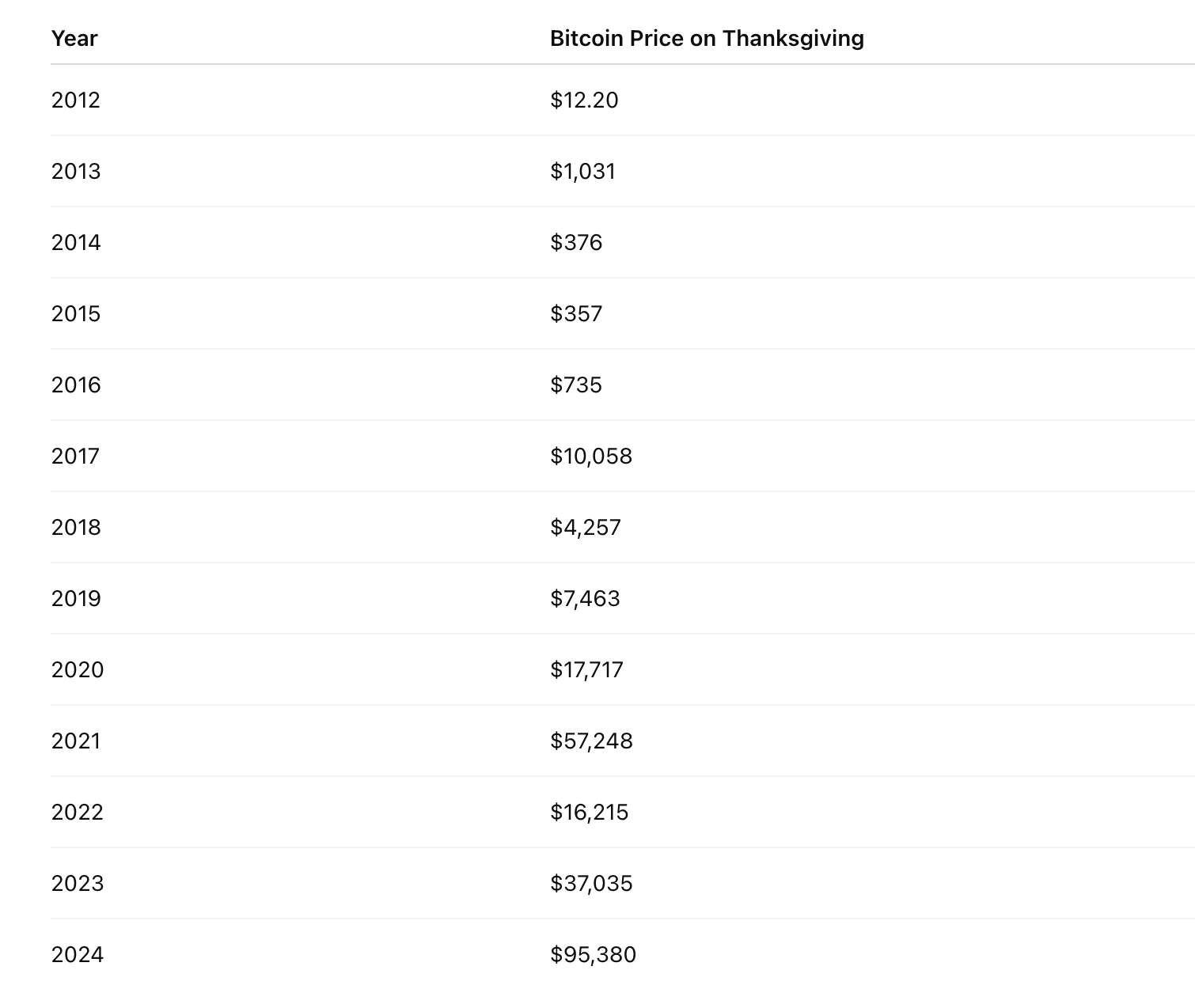Screen dimensions: 1195x1008
Task: Select the 2021 year cell
Action: coord(76,741)
